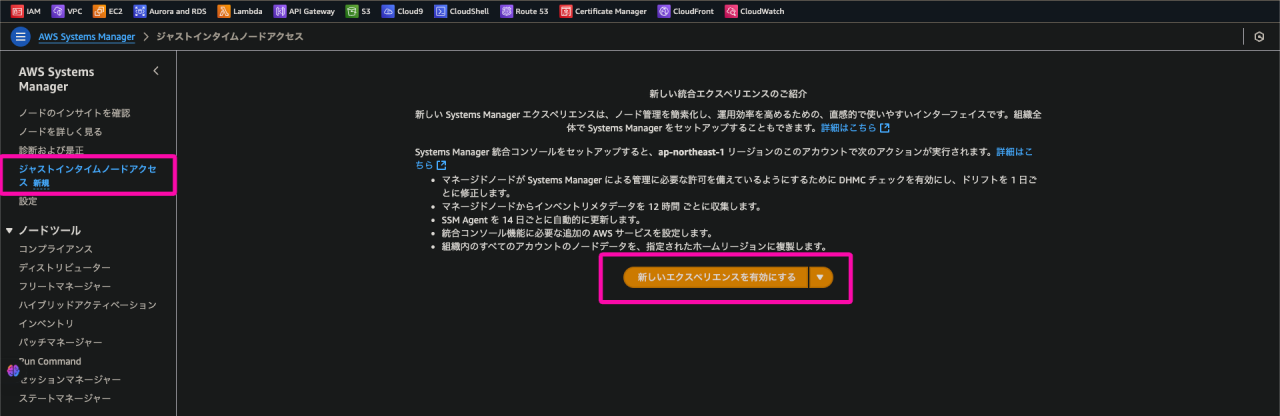1280x416 pixels.
Task: Open ハイブリッドアクティベーション in sidebar
Action: coord(87,304)
